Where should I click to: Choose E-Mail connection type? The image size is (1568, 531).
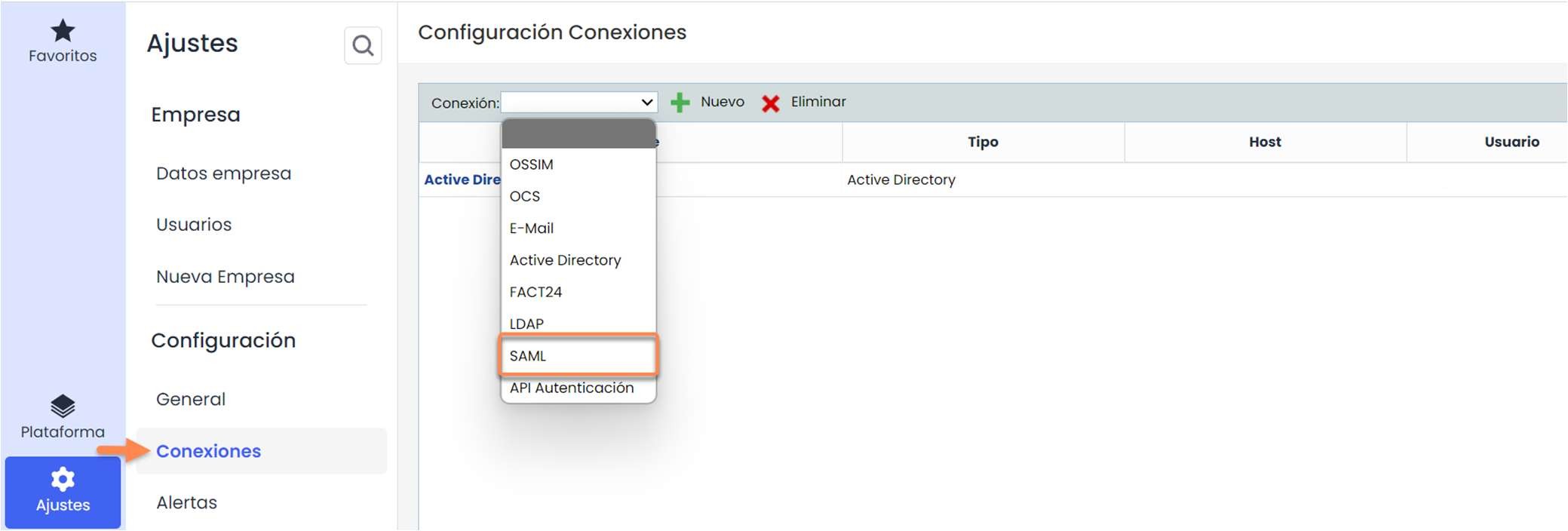click(531, 229)
